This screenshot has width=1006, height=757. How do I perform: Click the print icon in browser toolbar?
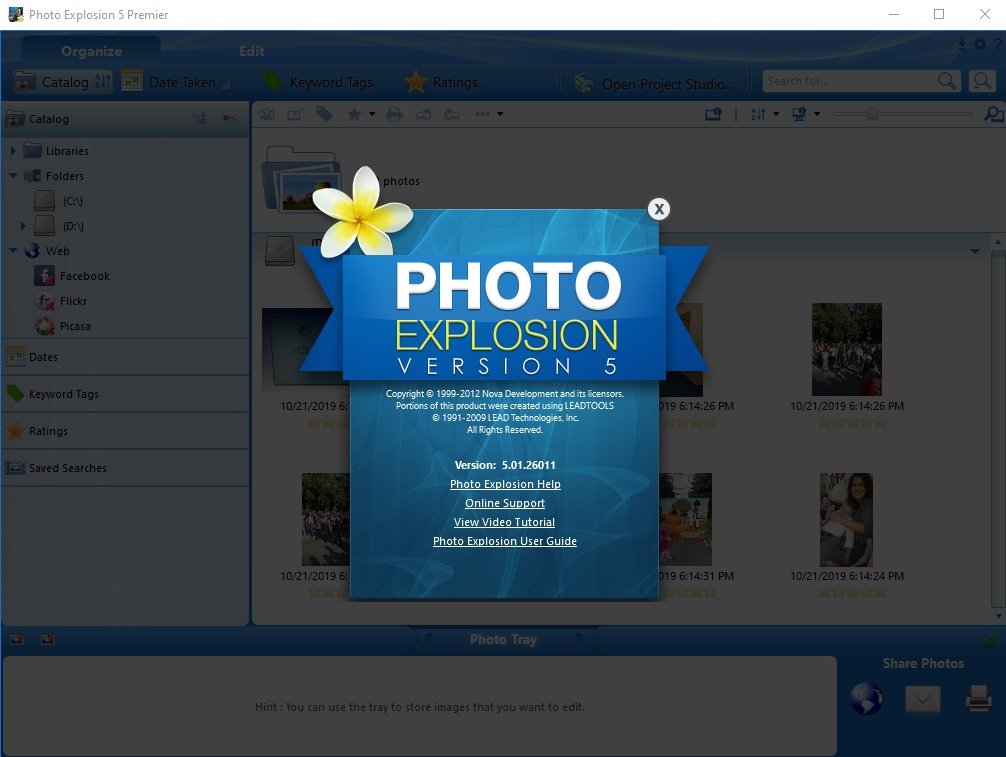pos(395,114)
